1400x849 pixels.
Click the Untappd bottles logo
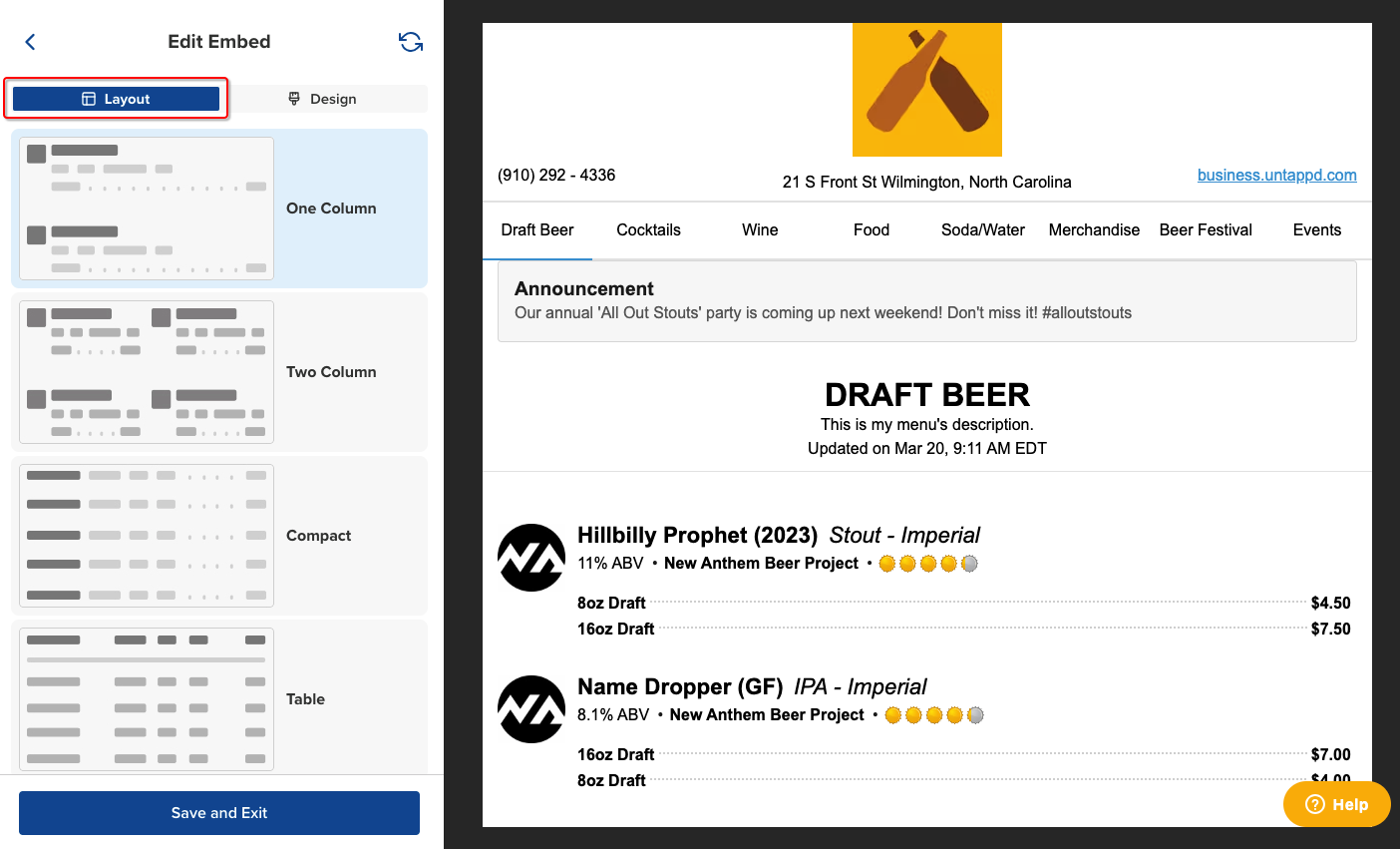[927, 90]
